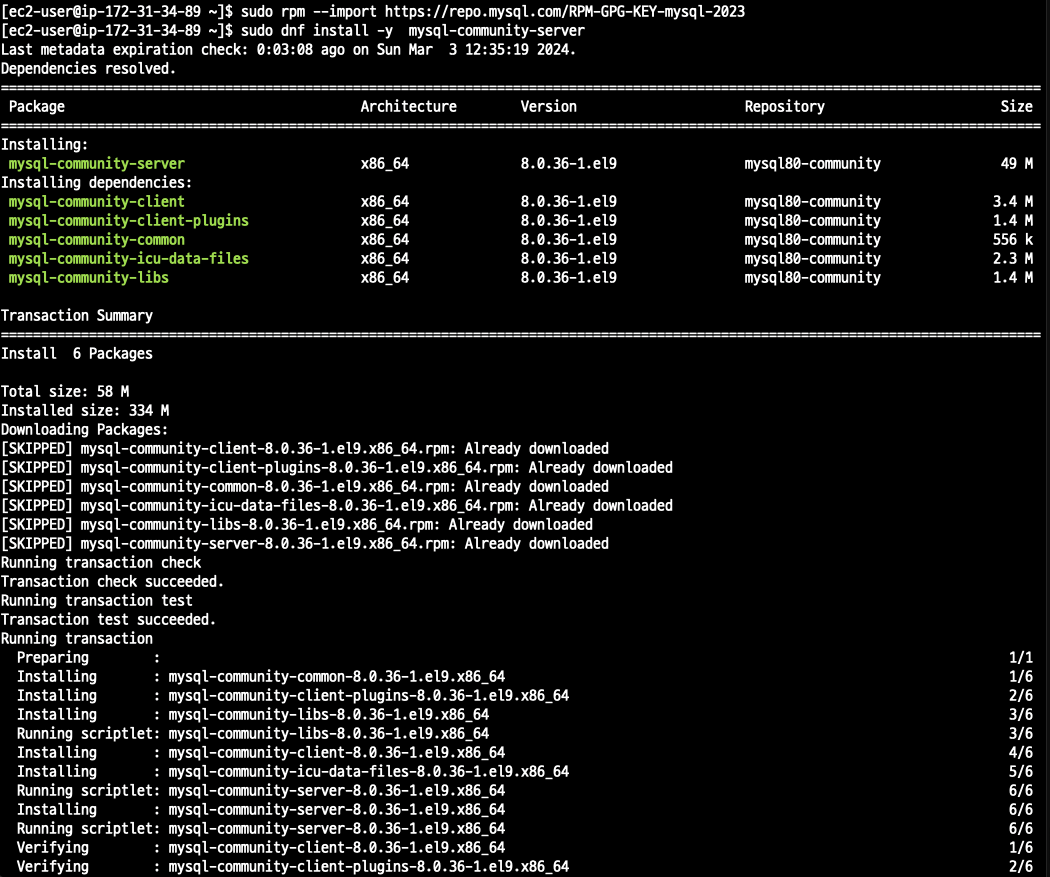Click 'Transaction check succeeded.' line
1050x877 pixels.
click(x=112, y=582)
